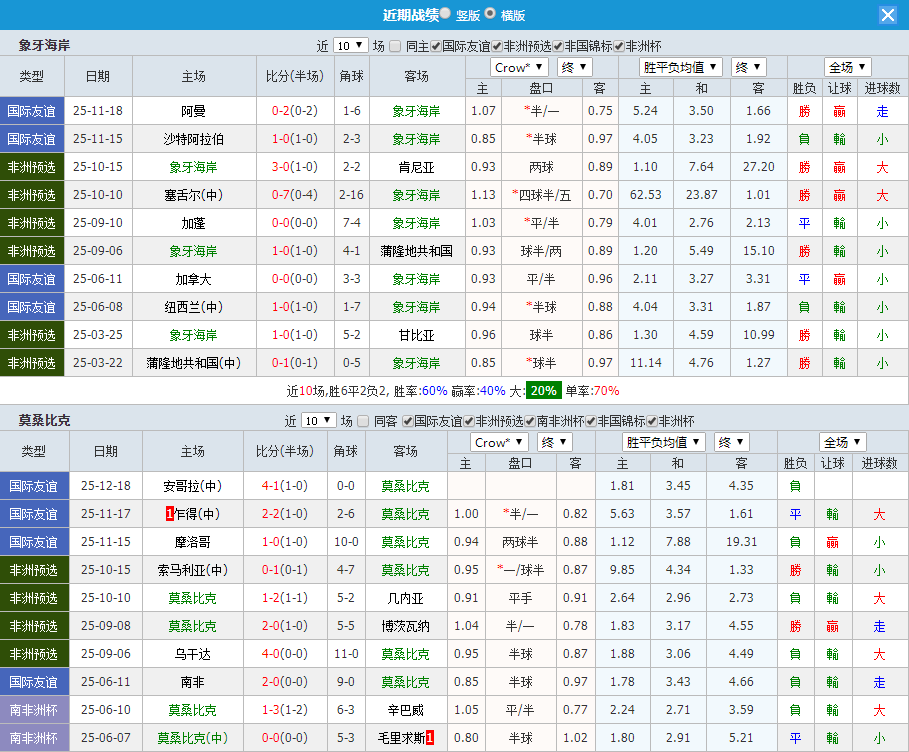
Task: Click the red "1" badge next to 毛里求斯
Action: pyautogui.click(x=432, y=739)
